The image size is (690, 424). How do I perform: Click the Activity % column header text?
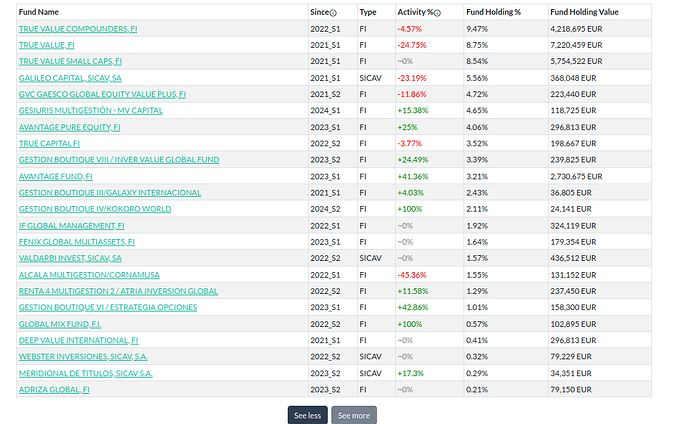415,12
